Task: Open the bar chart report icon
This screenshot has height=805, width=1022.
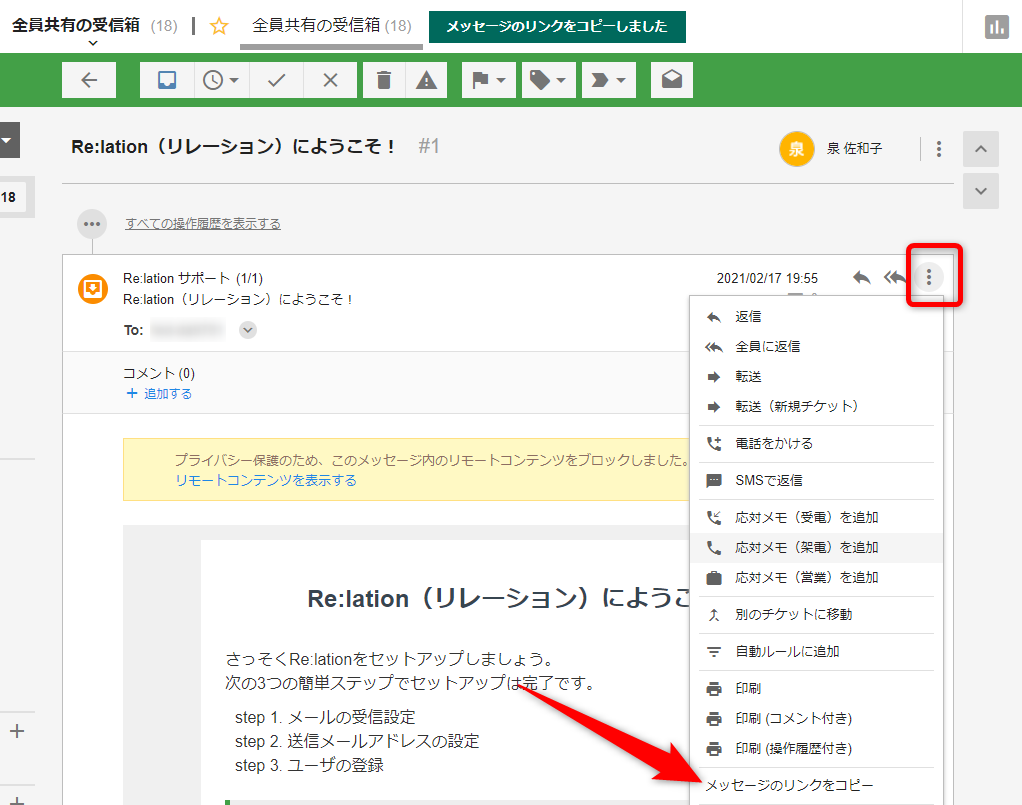Action: (x=997, y=27)
